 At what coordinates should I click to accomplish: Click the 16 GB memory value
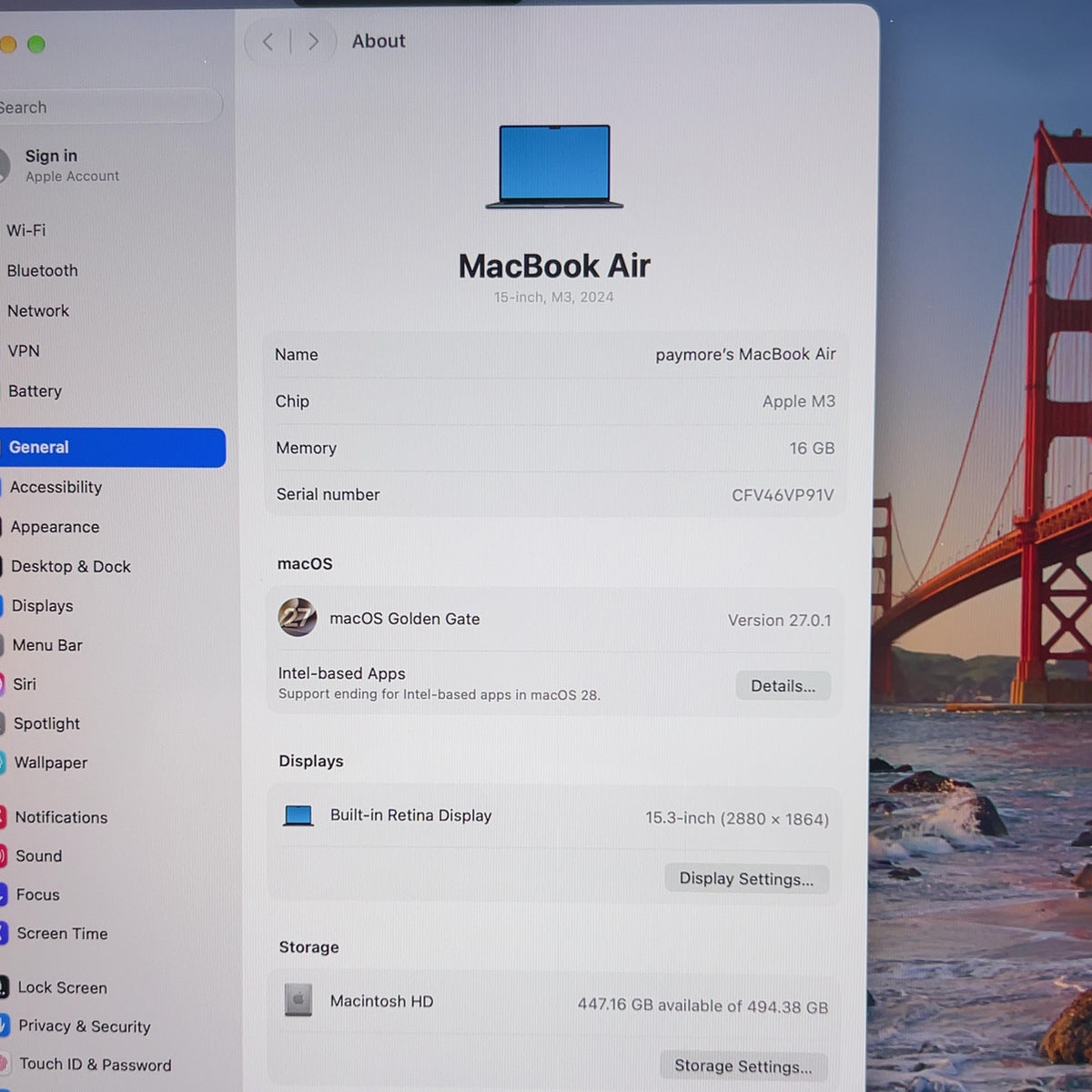pos(812,448)
